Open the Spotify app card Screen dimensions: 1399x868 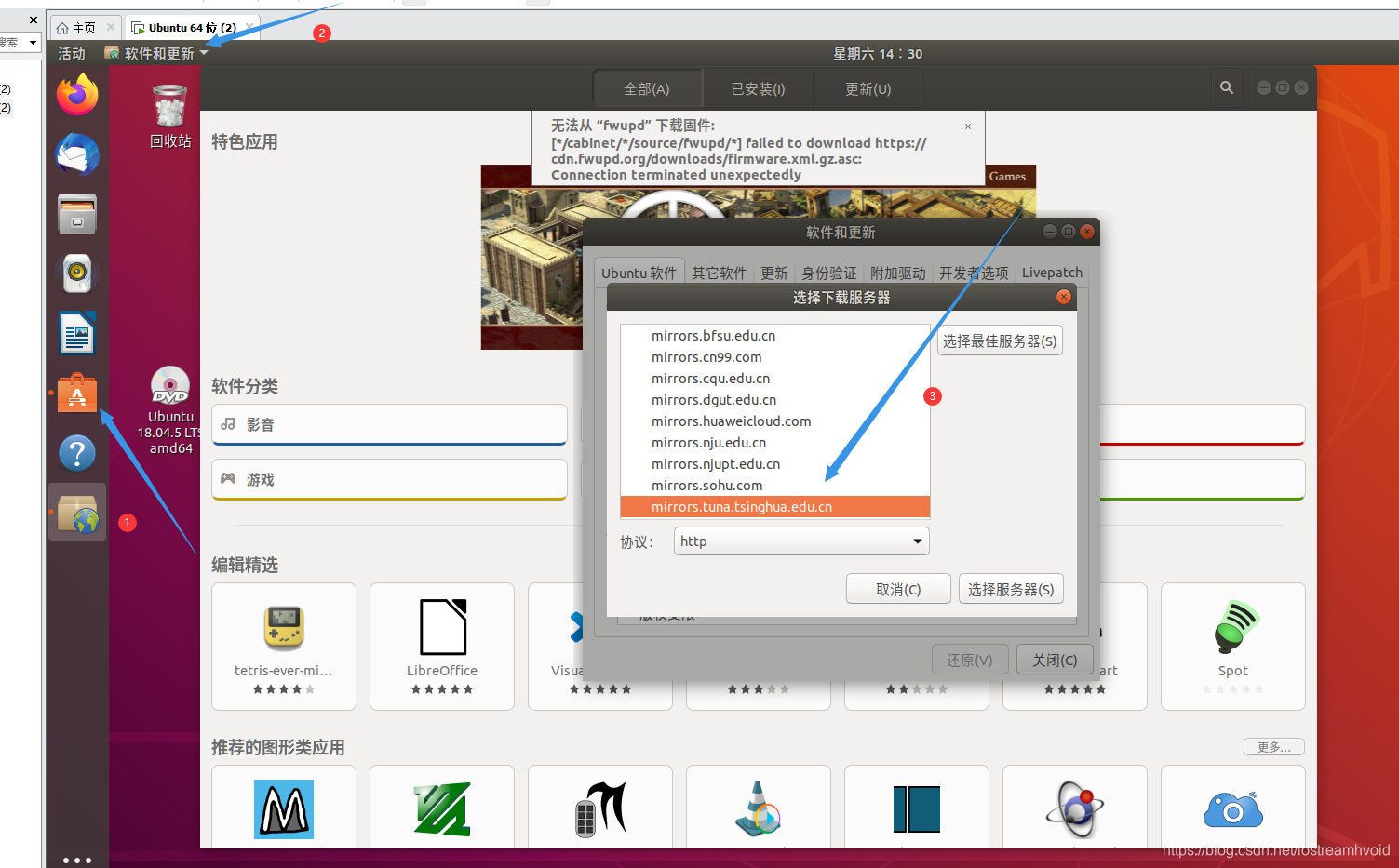[1233, 647]
